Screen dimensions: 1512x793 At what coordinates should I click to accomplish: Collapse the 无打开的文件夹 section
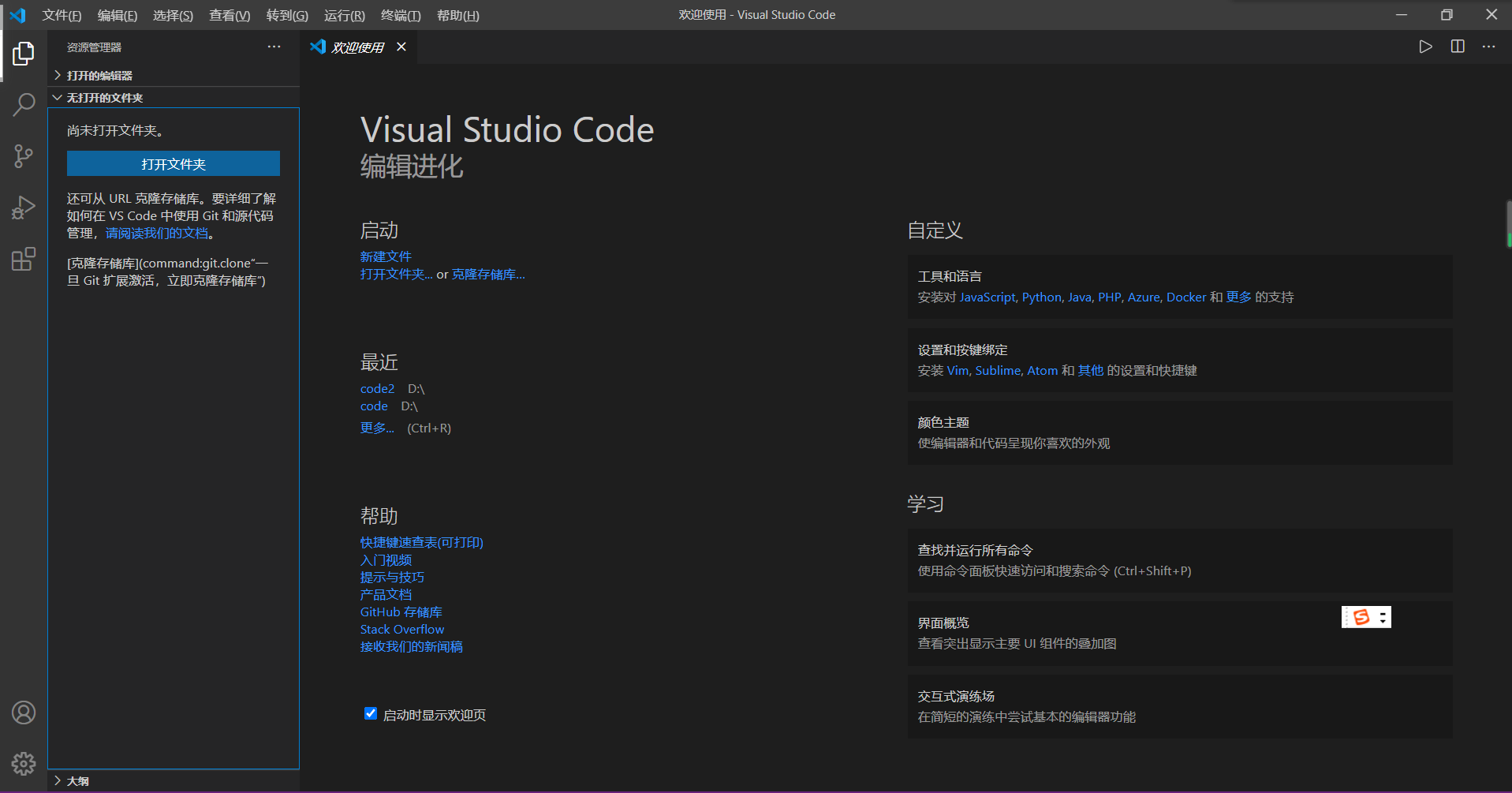tap(174, 97)
